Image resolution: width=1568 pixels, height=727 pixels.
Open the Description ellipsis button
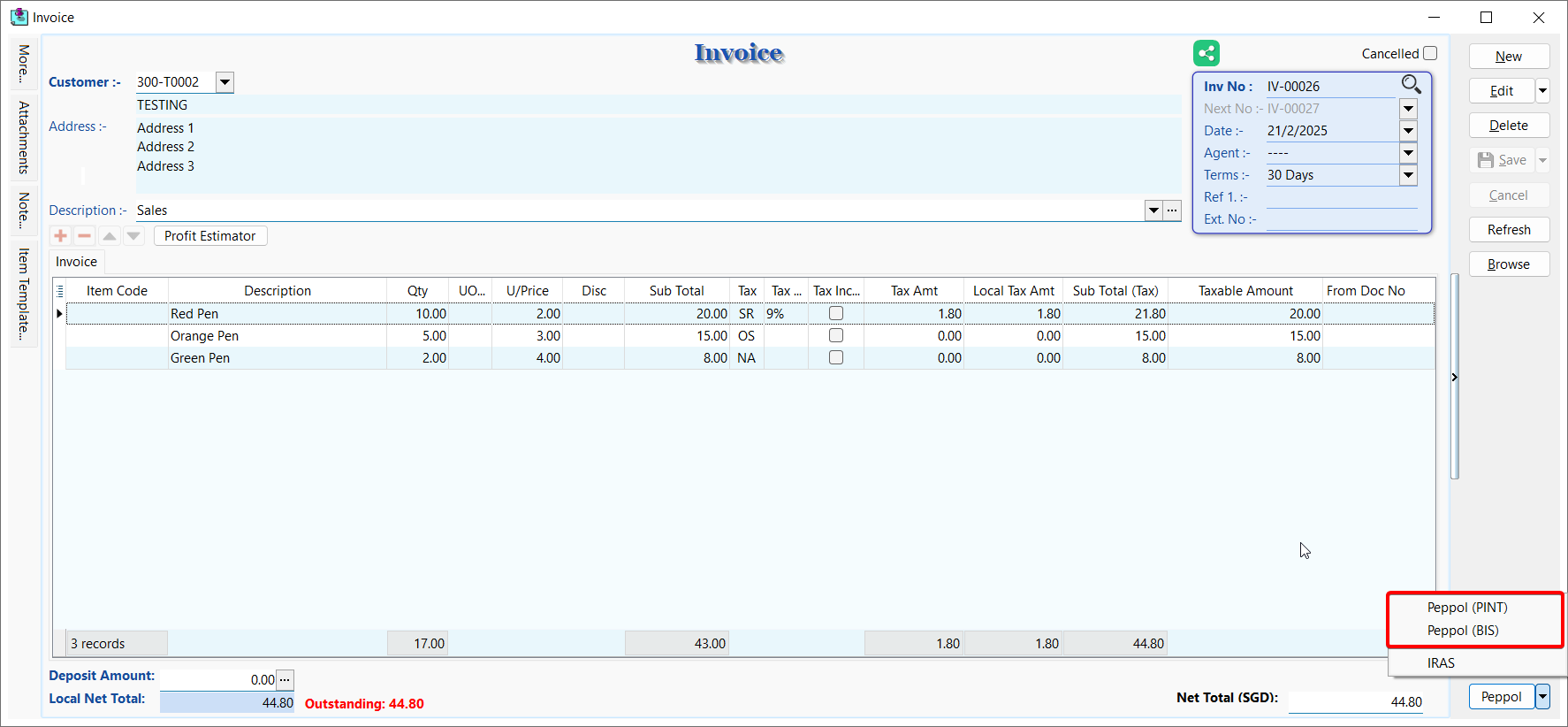[x=1172, y=210]
